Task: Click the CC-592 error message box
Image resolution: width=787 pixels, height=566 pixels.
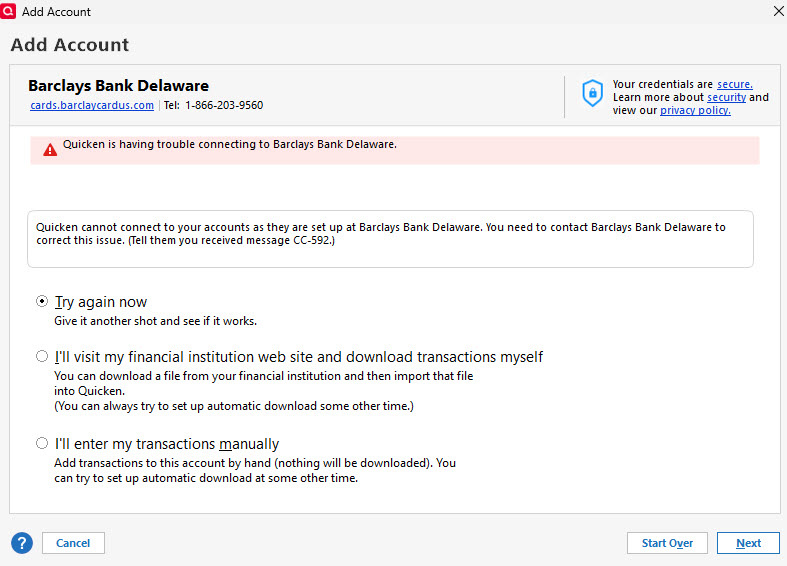Action: pos(390,238)
